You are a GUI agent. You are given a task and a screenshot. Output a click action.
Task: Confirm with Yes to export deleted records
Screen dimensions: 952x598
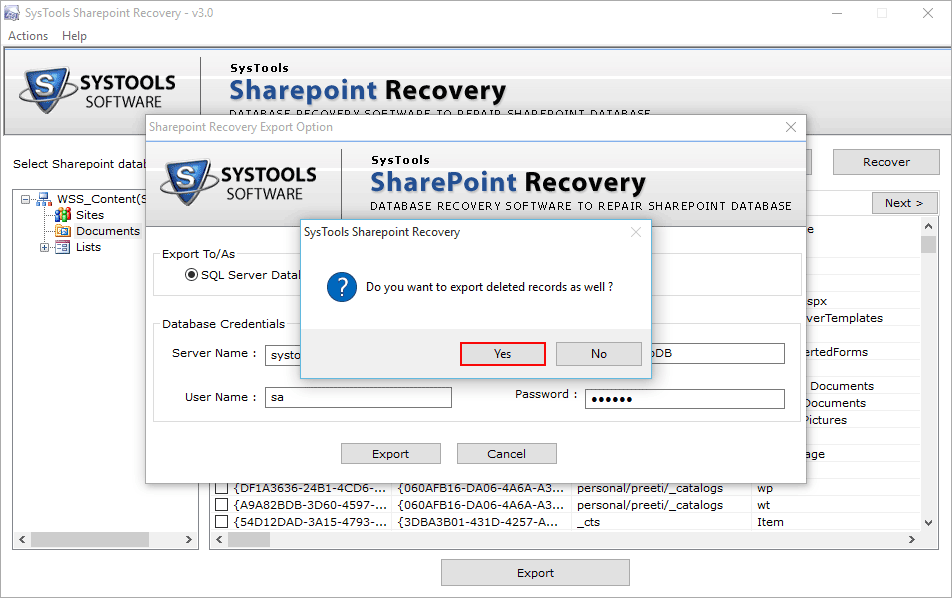pos(503,354)
